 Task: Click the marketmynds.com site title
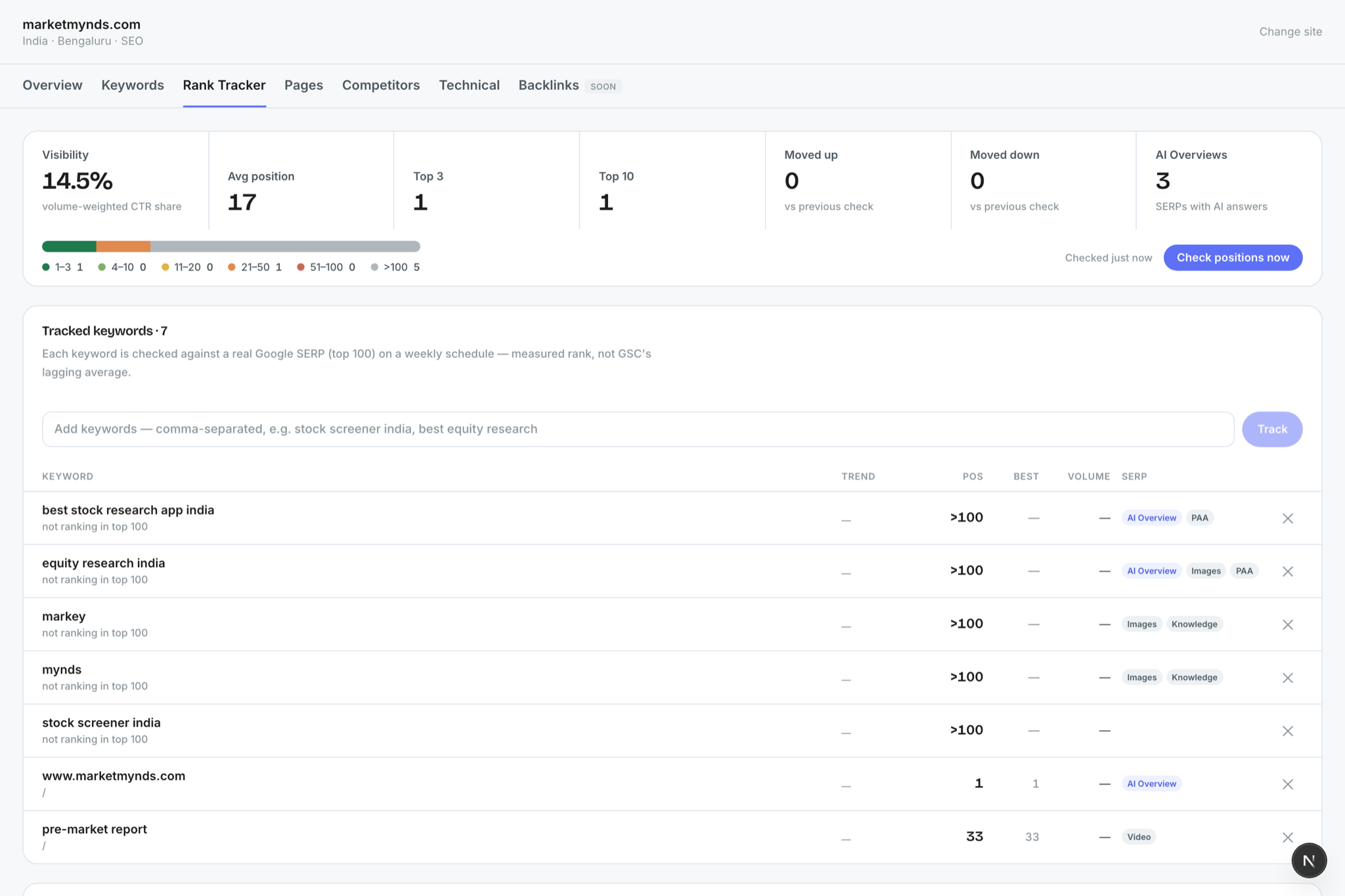[81, 24]
